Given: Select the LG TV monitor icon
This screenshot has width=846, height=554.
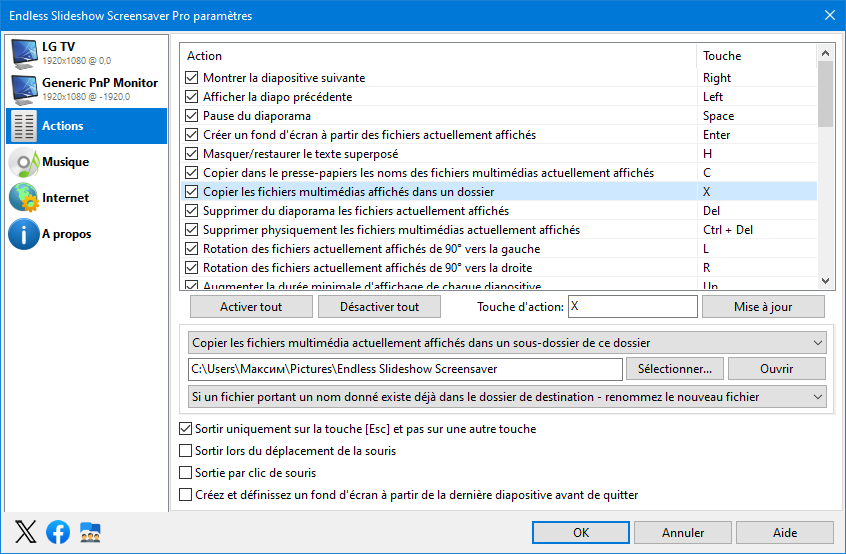Looking at the screenshot, I should pyautogui.click(x=24, y=53).
